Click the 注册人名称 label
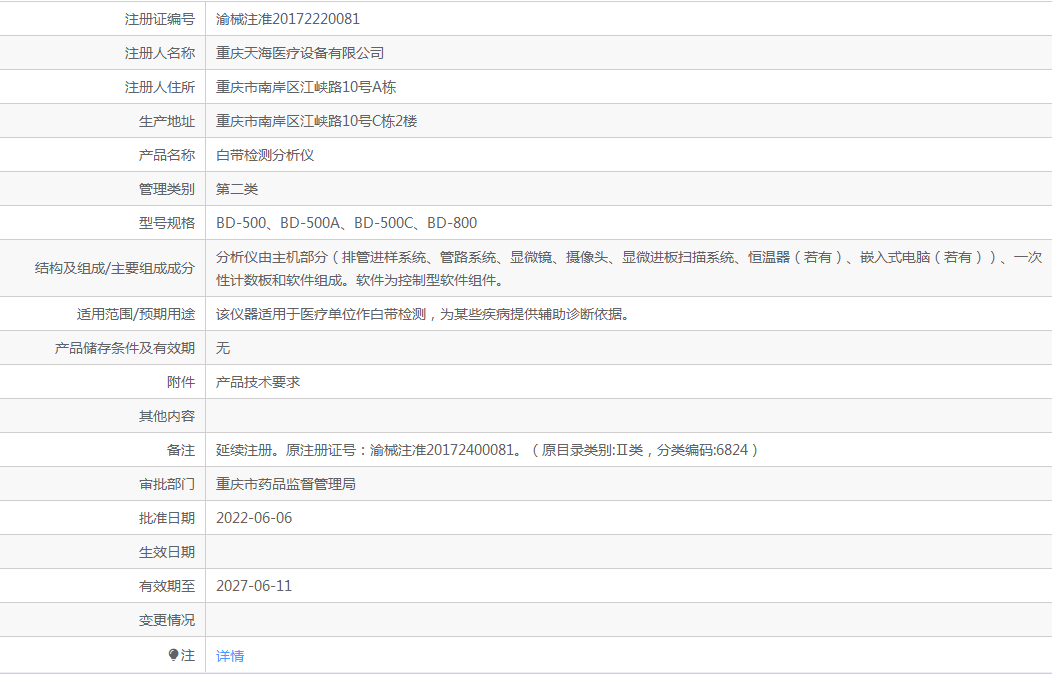 [160, 53]
